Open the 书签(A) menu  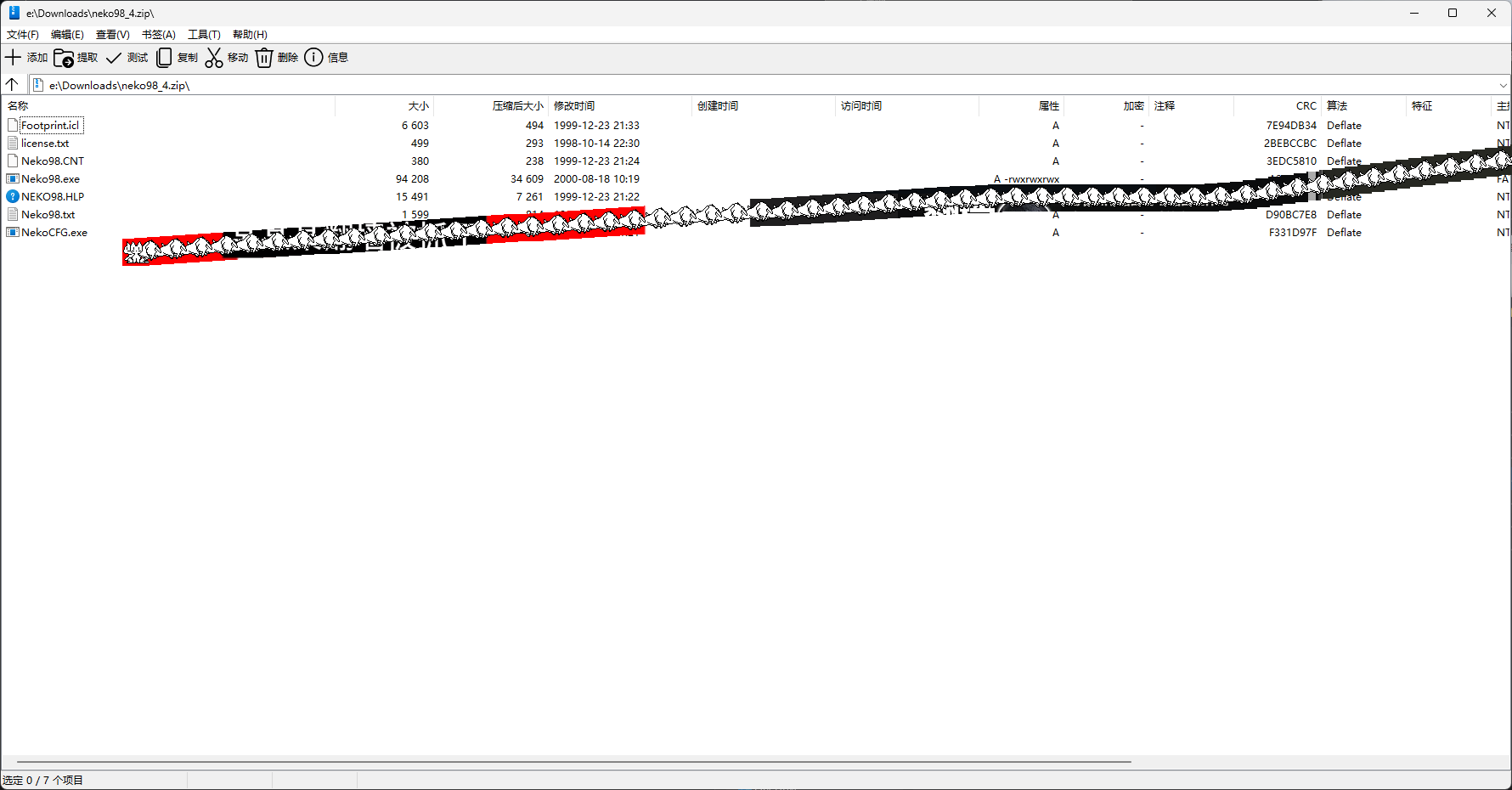coord(159,35)
